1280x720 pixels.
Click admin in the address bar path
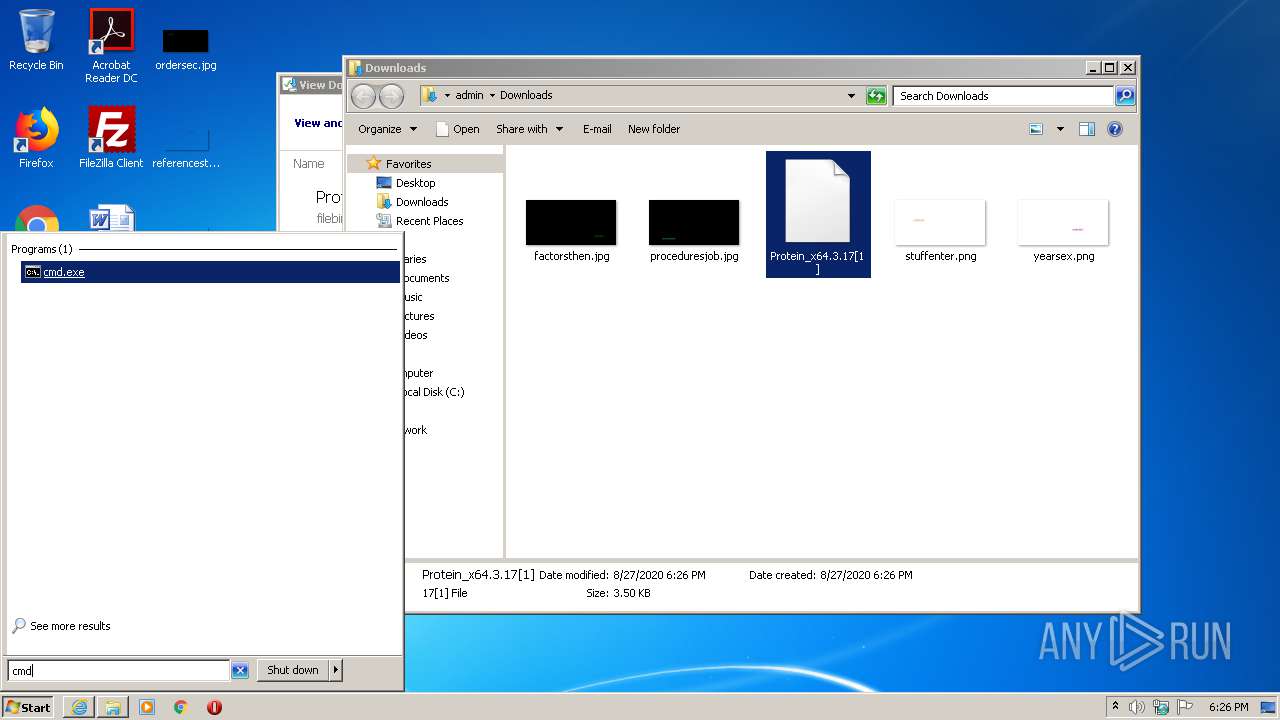tap(469, 95)
